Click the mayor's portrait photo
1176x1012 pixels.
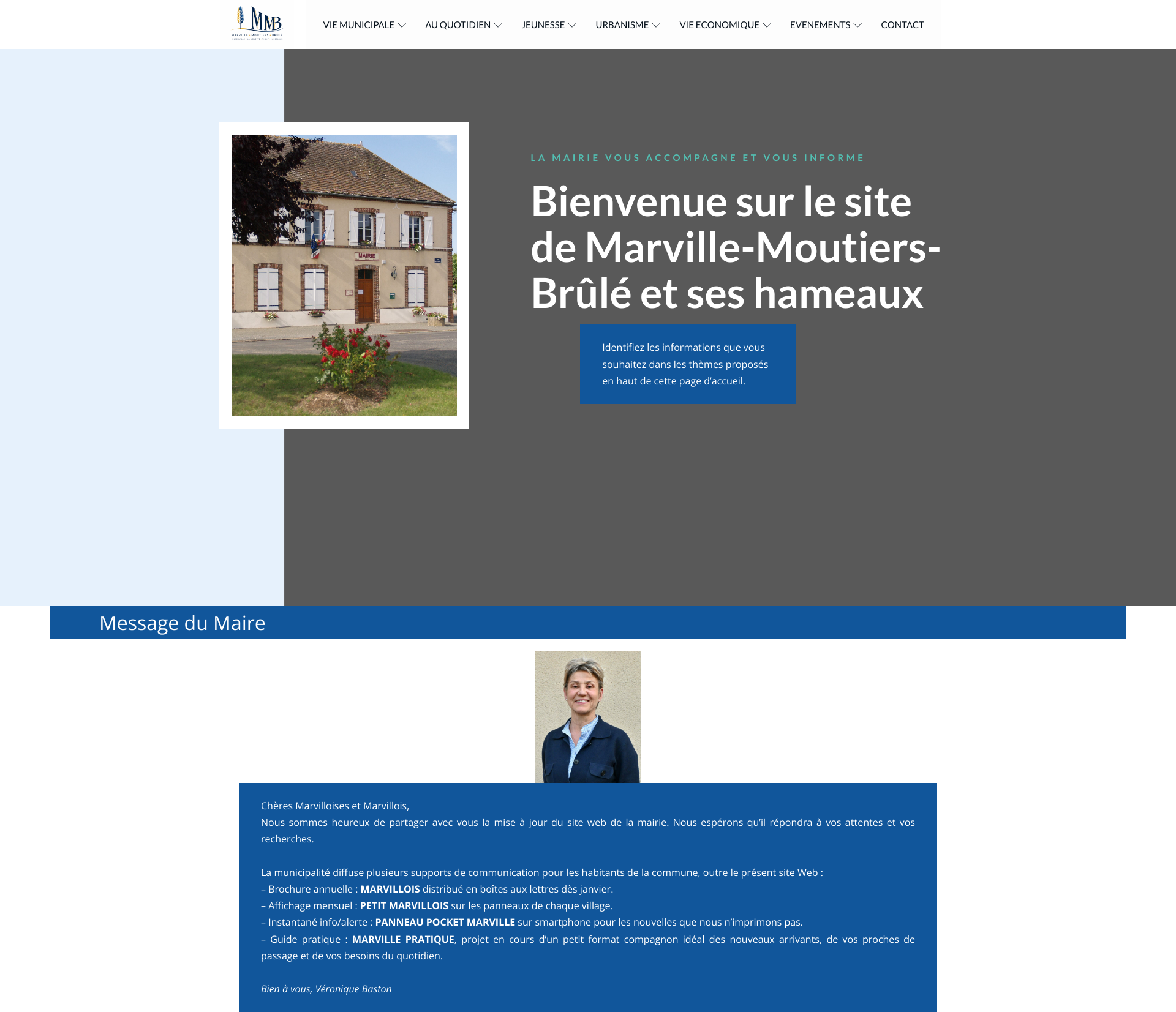coord(588,717)
